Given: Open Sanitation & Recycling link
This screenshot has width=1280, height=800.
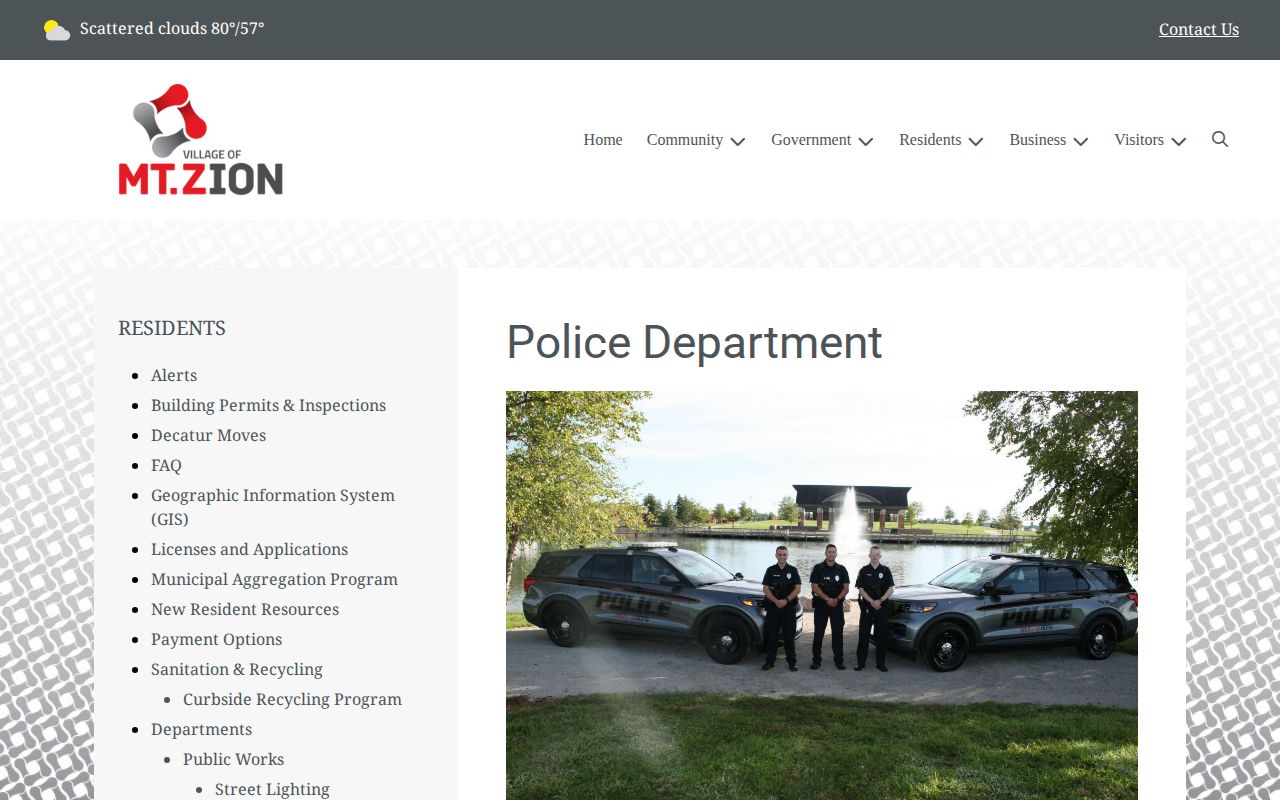Looking at the screenshot, I should (x=237, y=669).
